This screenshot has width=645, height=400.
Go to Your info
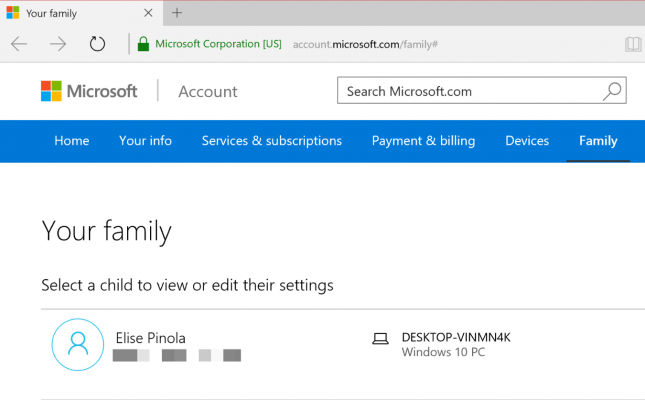click(x=145, y=141)
